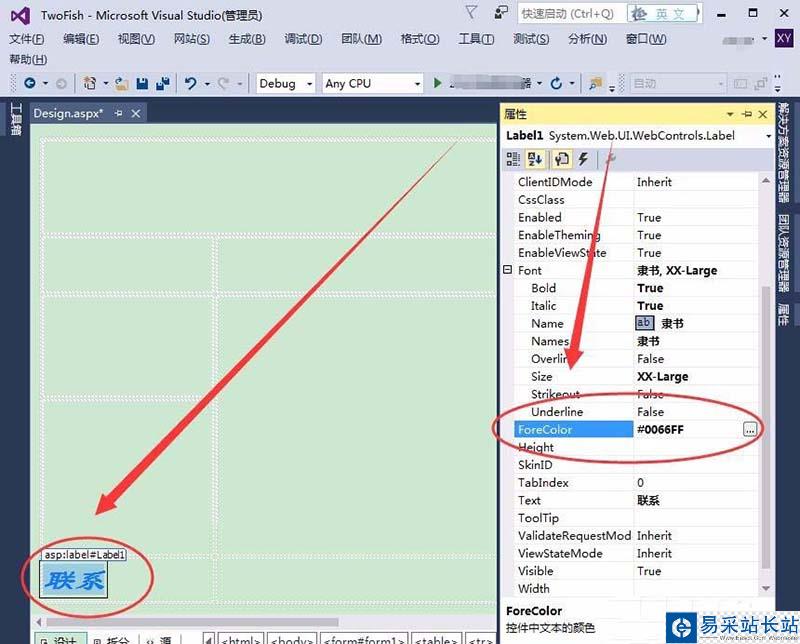Click the Navigate Backward toolbar icon
The image size is (800, 644).
(x=30, y=83)
